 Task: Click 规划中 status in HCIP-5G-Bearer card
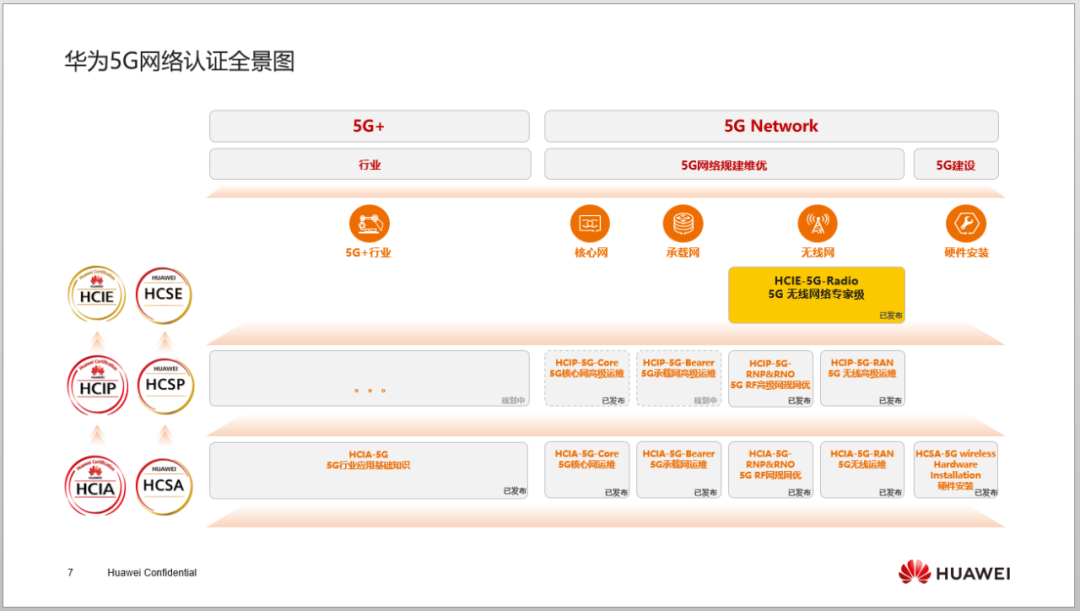705,400
